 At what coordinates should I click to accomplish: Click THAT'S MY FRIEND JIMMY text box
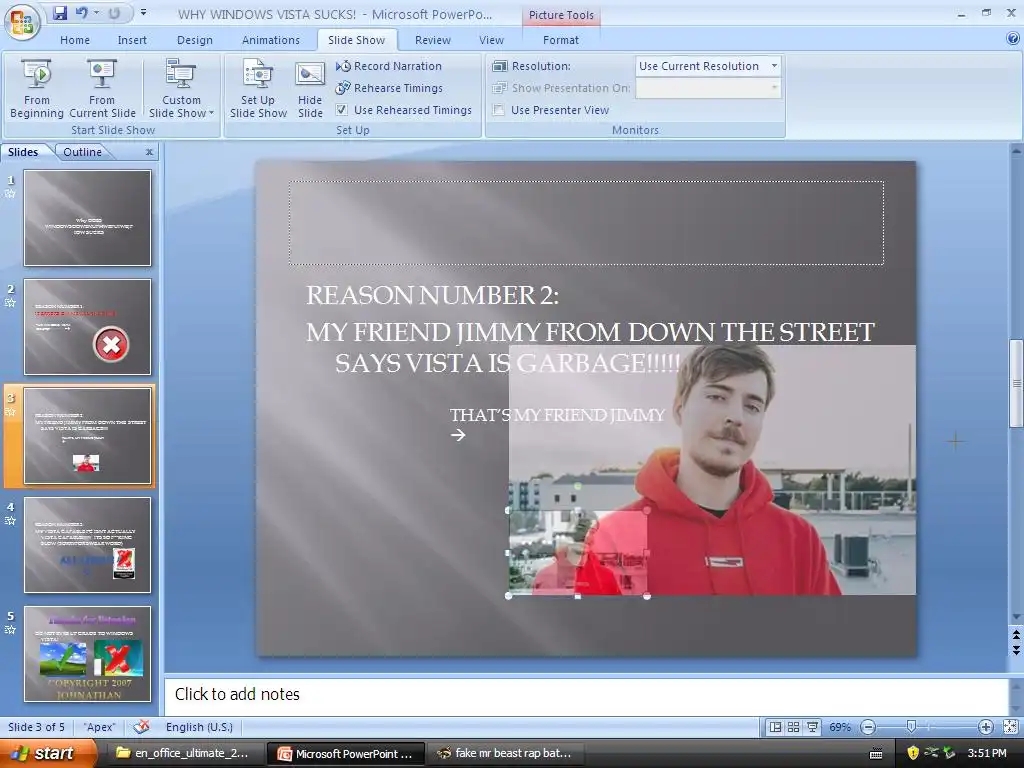[557, 415]
